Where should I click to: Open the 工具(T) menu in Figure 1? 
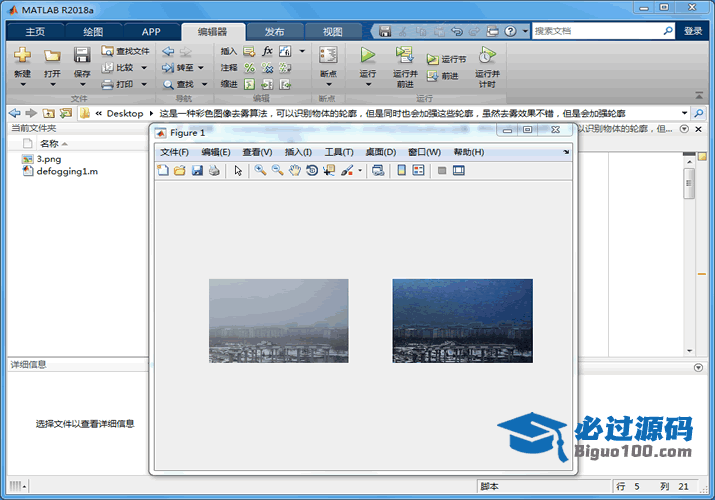339,152
